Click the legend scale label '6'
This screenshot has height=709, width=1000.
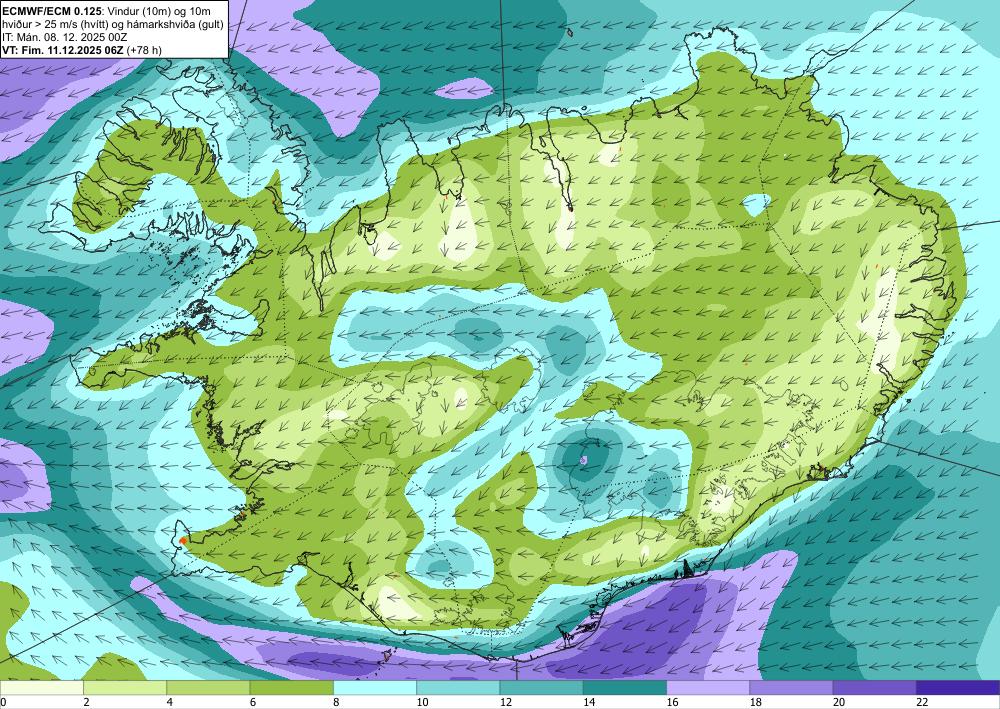tap(253, 703)
